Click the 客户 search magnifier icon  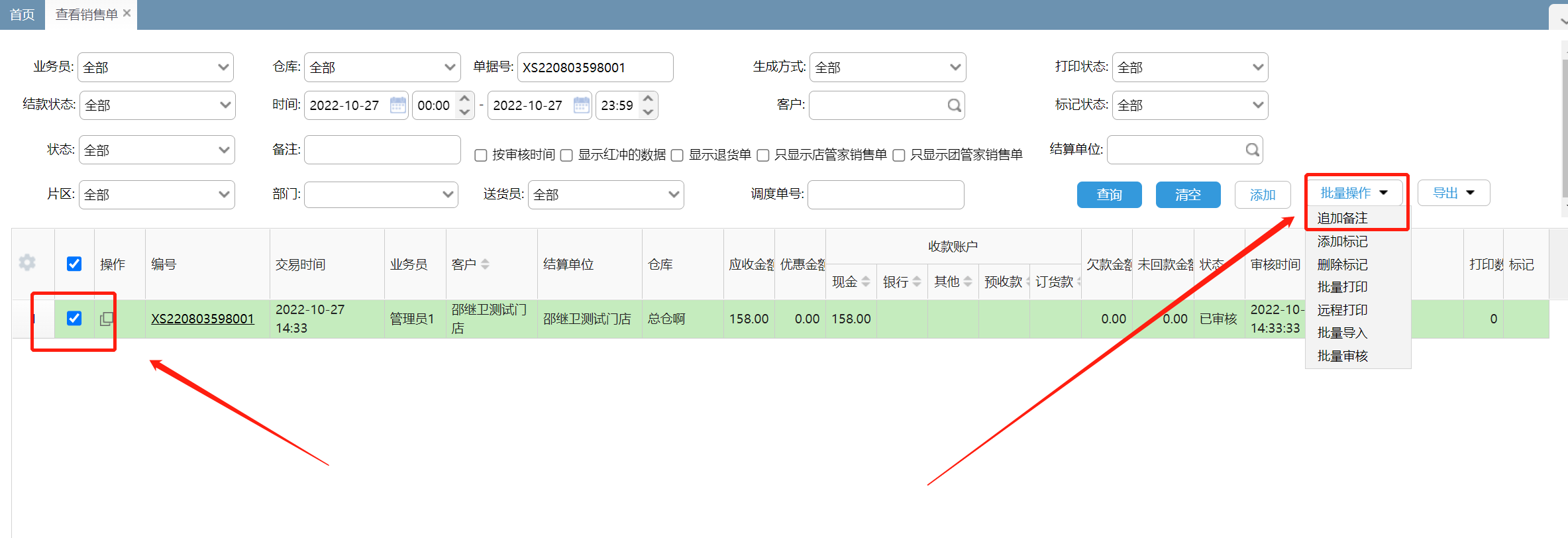[x=954, y=105]
